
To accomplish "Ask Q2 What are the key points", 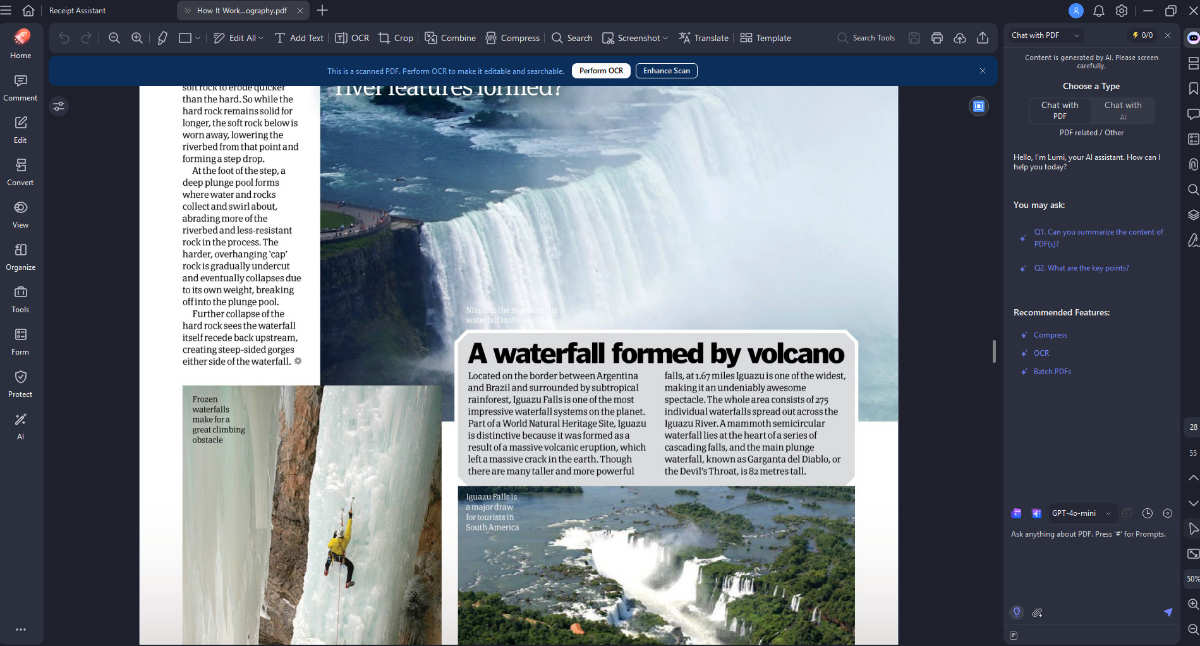I will [x=1081, y=268].
